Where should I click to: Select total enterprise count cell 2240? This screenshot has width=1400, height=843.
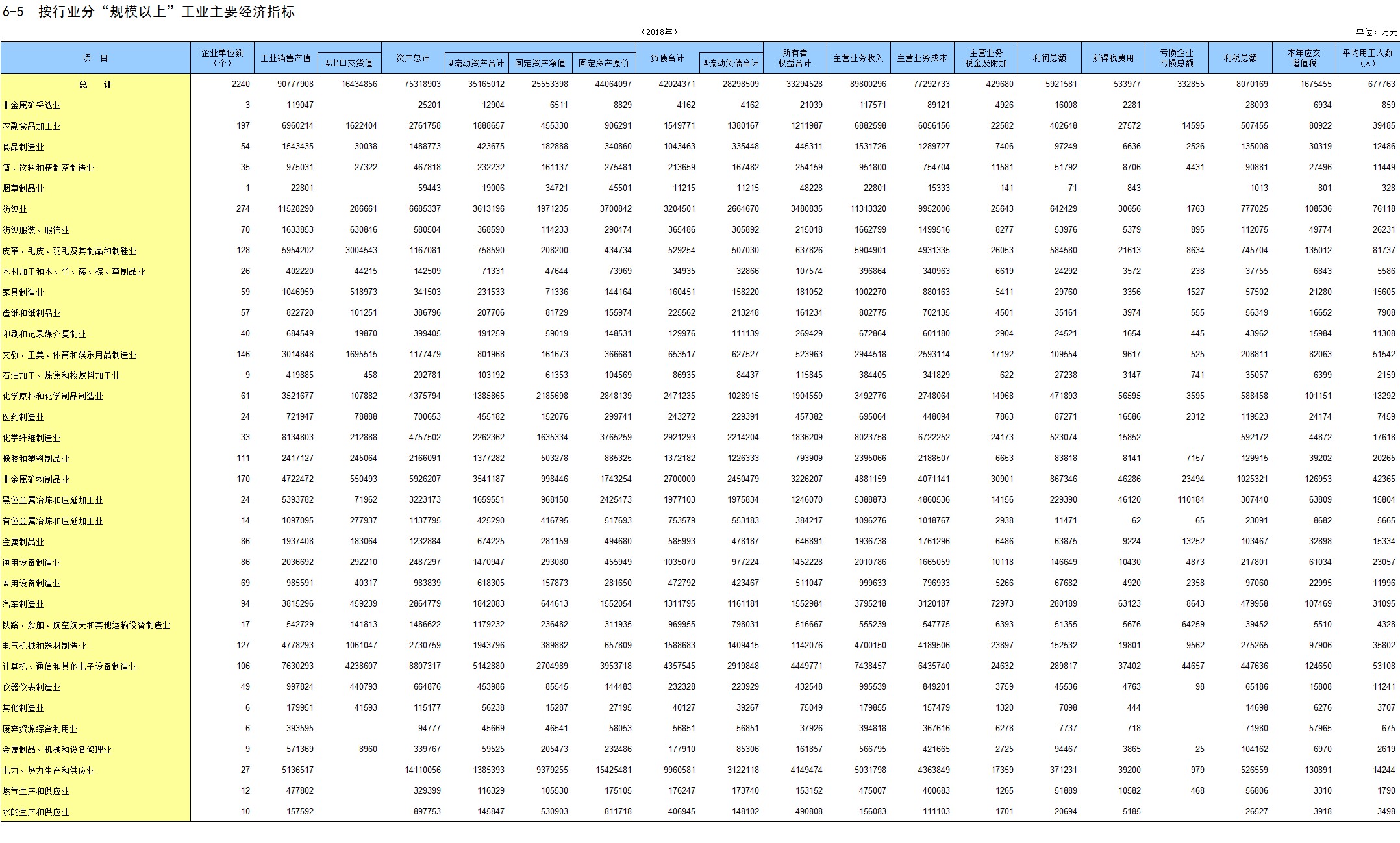click(240, 84)
